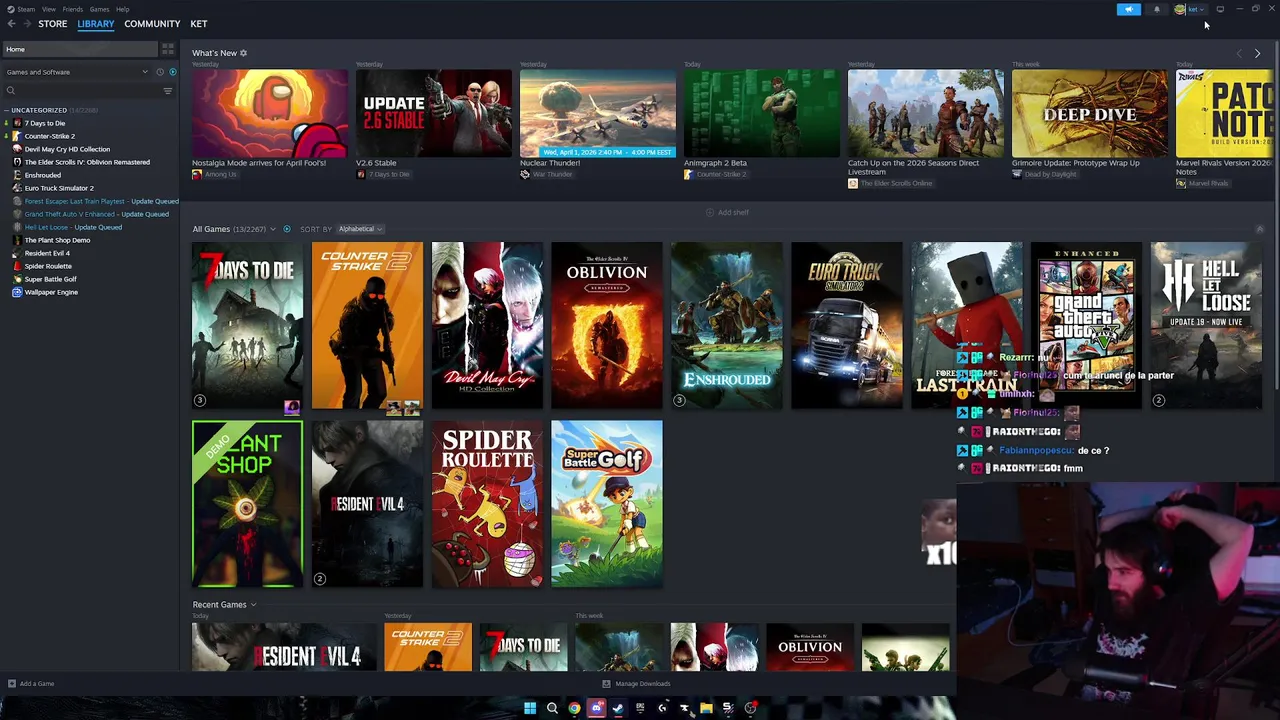Open the notifications bell
Screen dimensions: 1280x720
1157,9
